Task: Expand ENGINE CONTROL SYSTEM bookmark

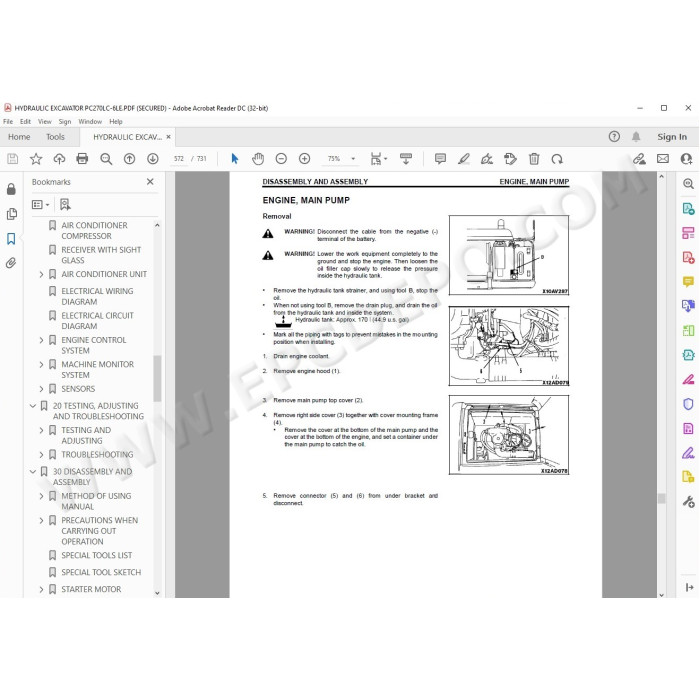Action: [41, 340]
